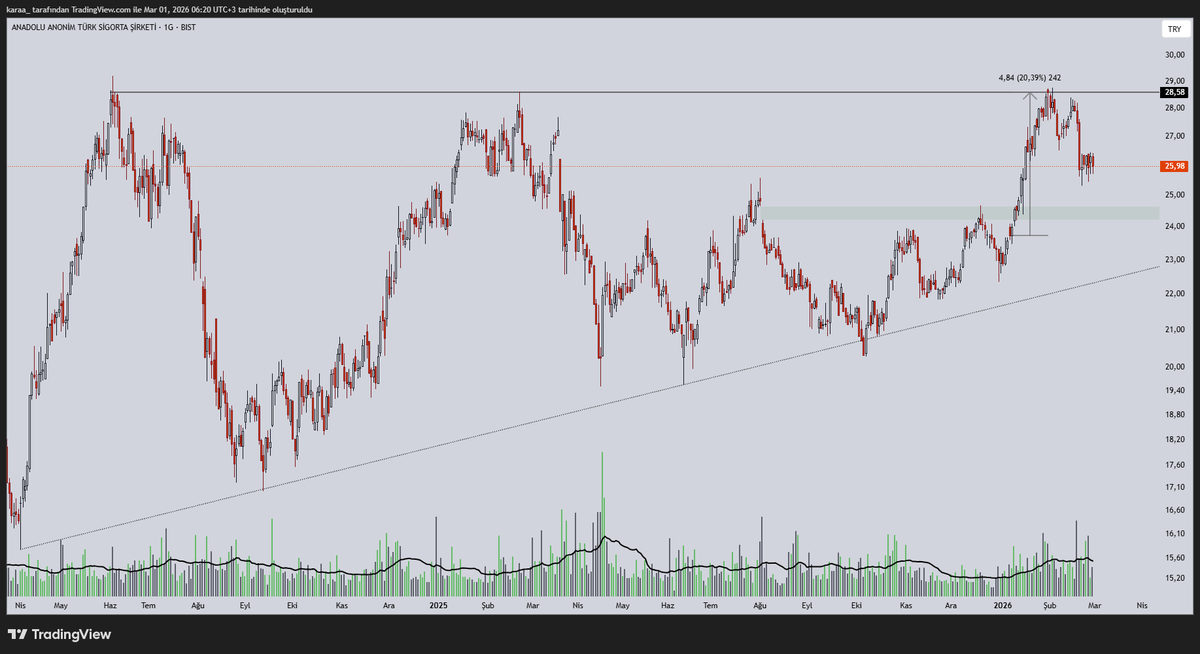Click the 24,00 price axis label
This screenshot has width=1200, height=654.
pos(1174,226)
